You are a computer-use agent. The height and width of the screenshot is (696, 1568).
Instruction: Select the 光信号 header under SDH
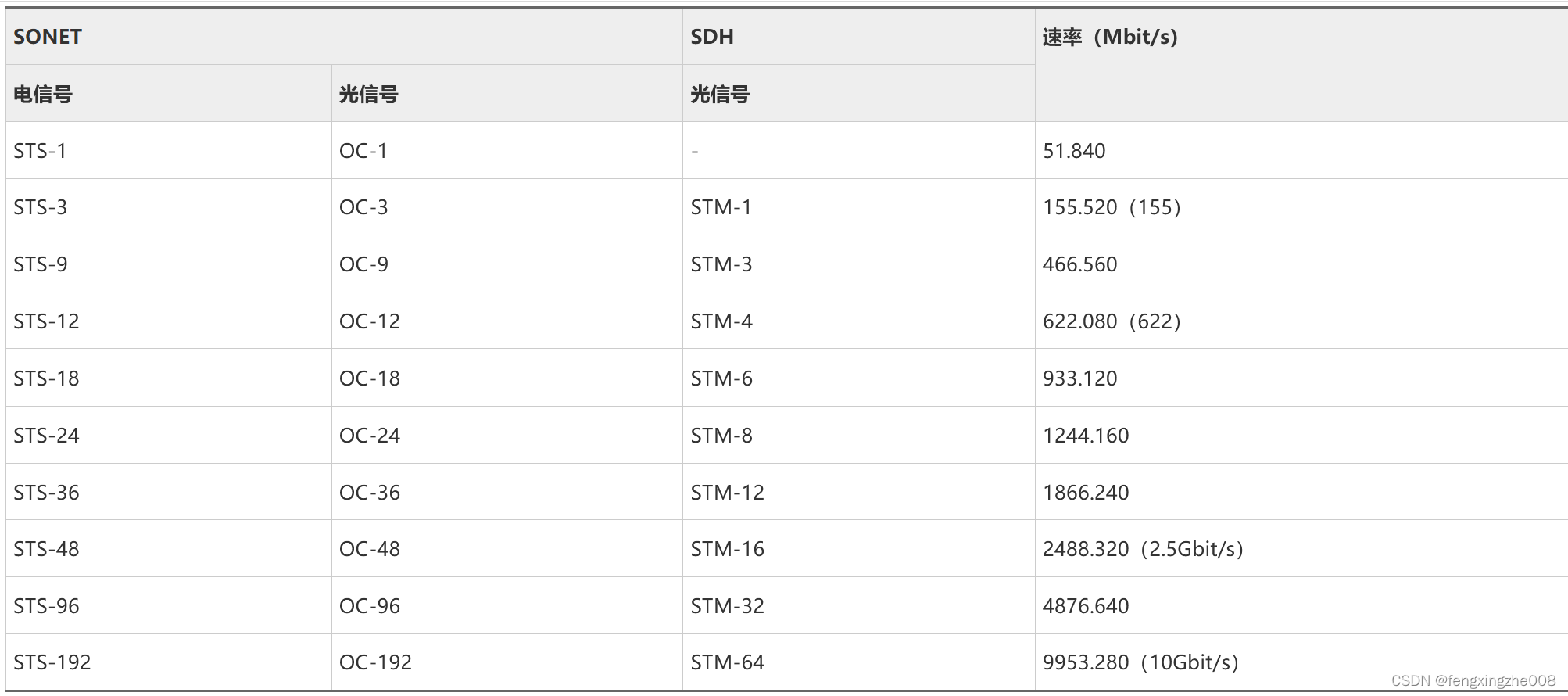[720, 94]
